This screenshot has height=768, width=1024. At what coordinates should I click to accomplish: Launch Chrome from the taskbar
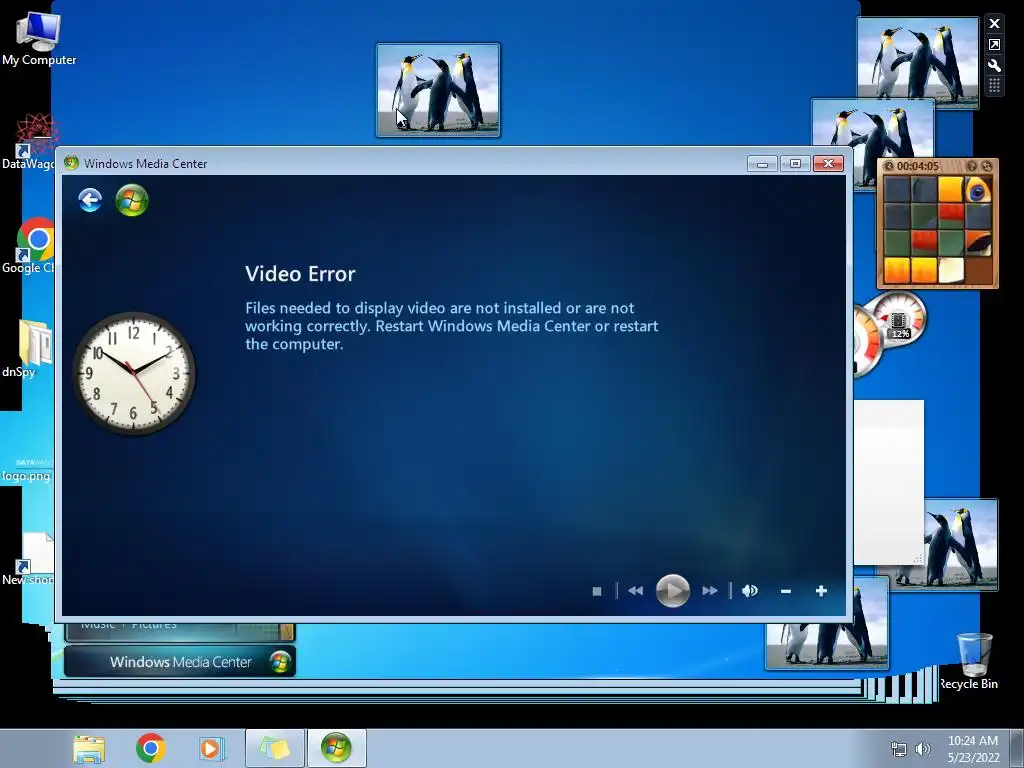pyautogui.click(x=150, y=748)
